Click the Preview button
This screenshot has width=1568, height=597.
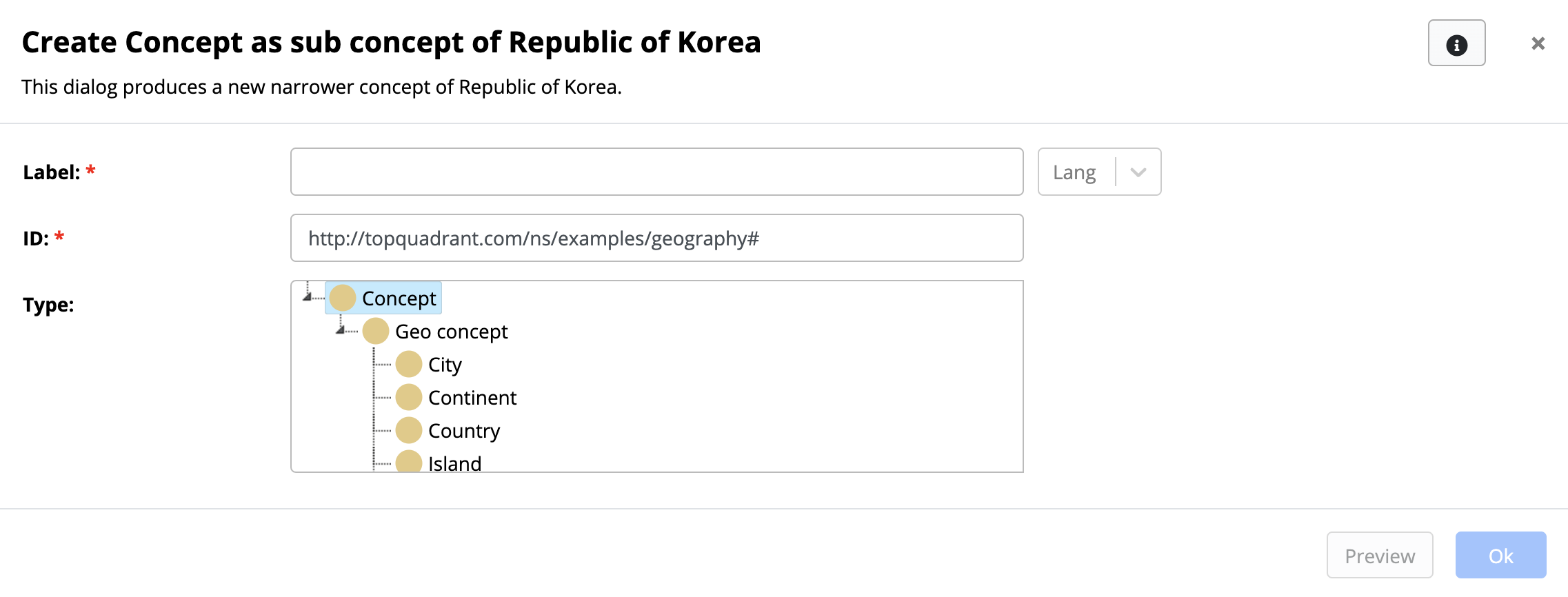(1378, 555)
